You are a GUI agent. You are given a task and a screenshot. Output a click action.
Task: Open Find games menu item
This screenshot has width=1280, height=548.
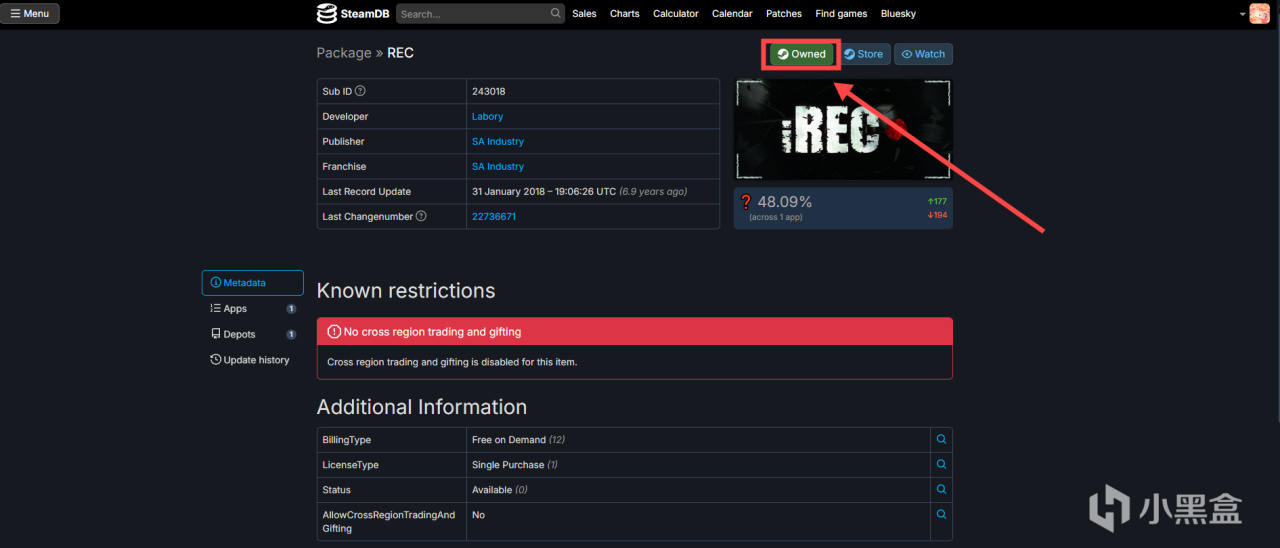pos(841,14)
